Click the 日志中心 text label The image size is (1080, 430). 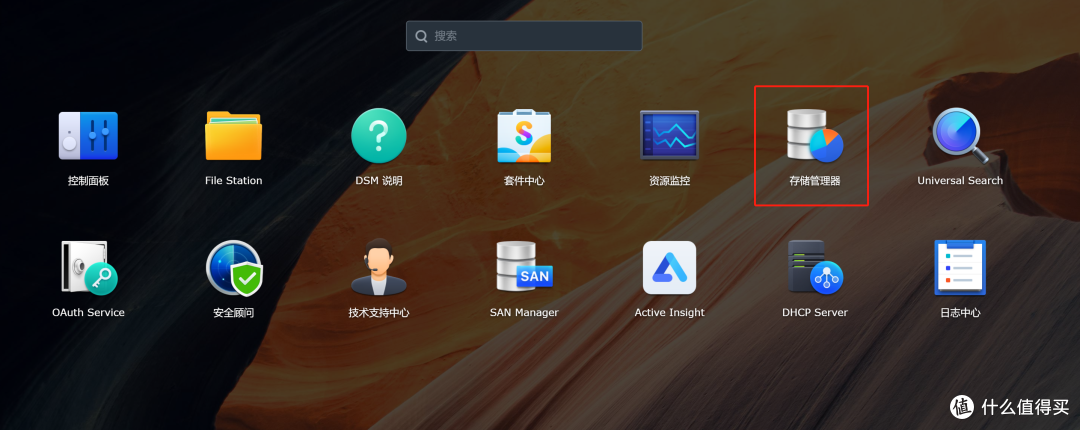coord(960,312)
